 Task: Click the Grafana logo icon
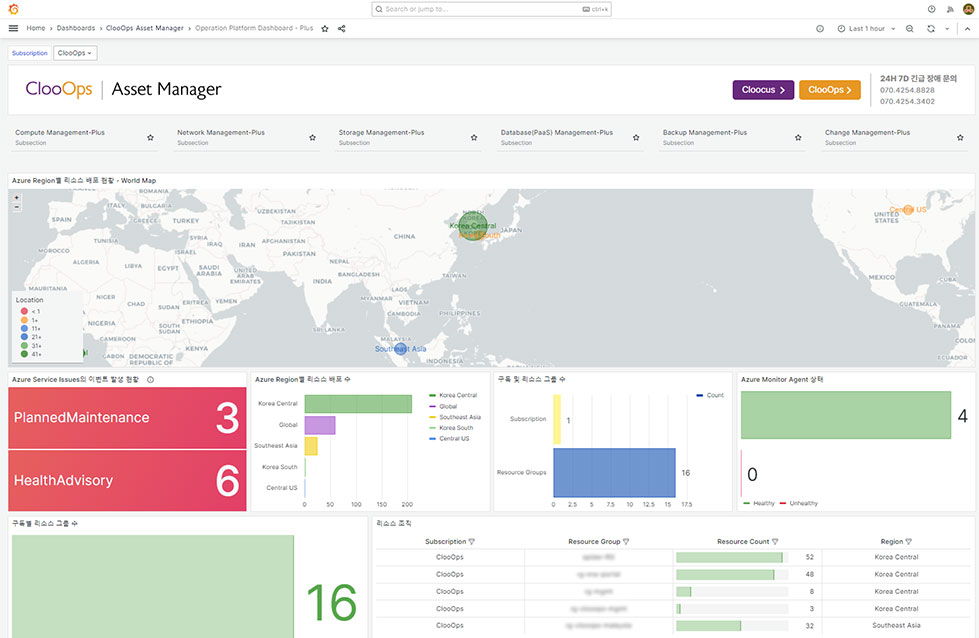(x=13, y=9)
